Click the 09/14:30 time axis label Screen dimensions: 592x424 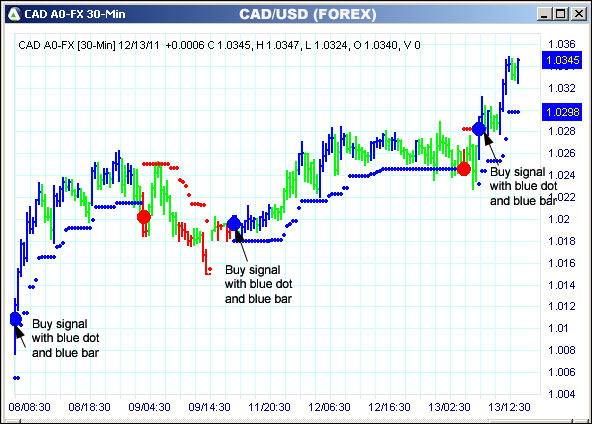[x=210, y=407]
